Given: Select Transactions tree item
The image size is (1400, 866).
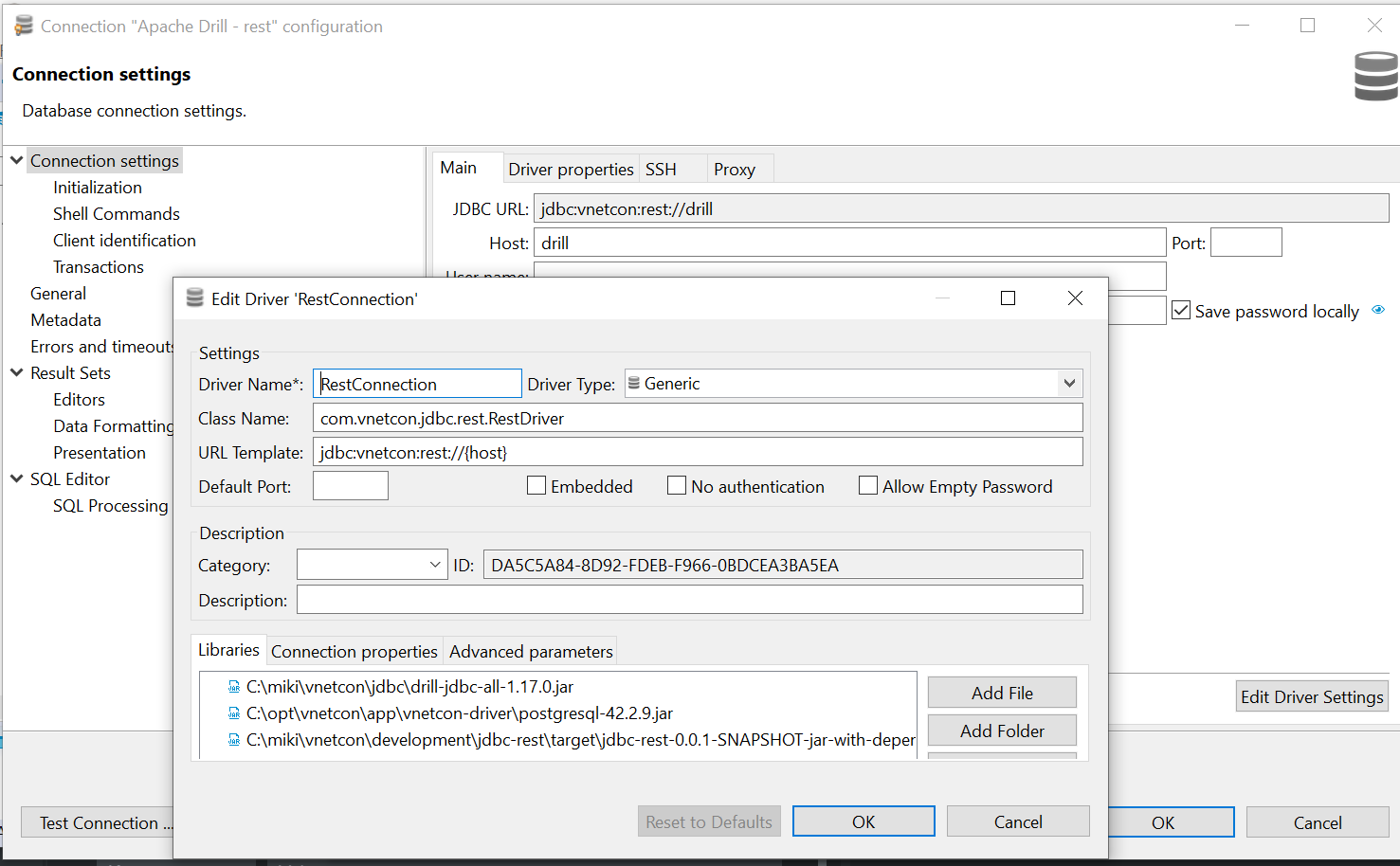Looking at the screenshot, I should (99, 266).
